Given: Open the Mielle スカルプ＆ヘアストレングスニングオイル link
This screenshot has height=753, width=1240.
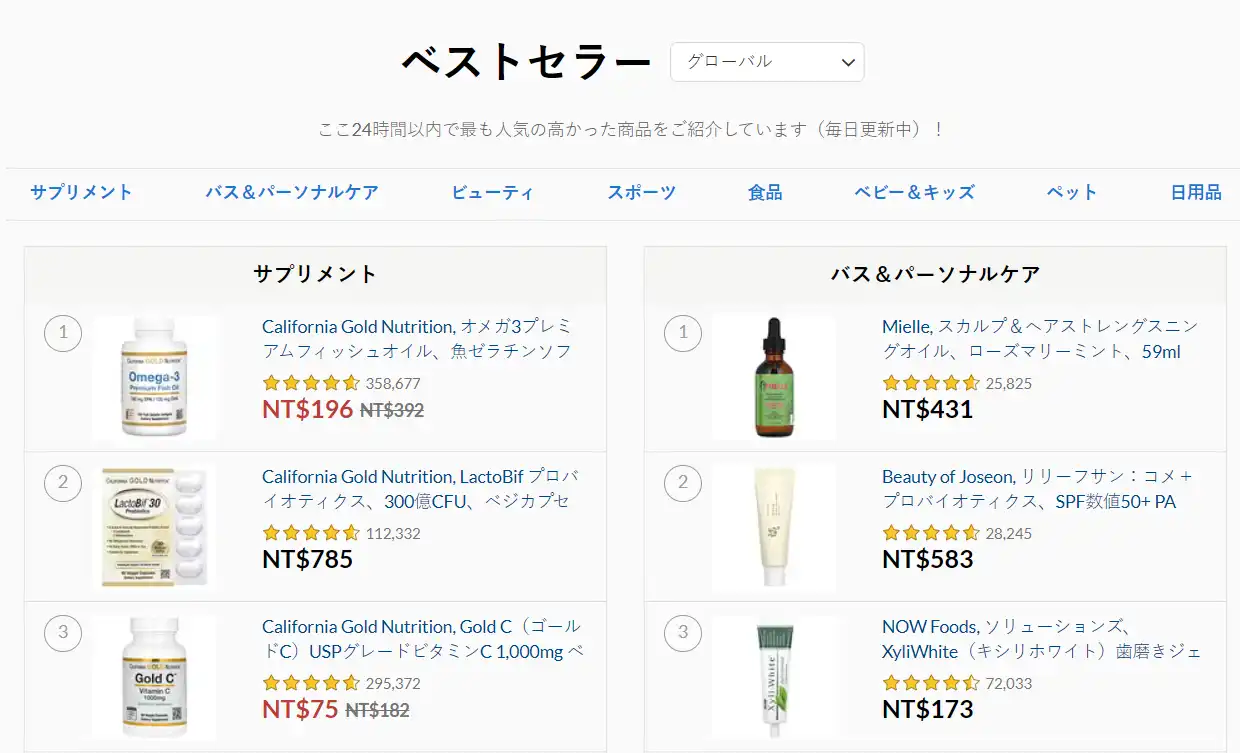Looking at the screenshot, I should coord(1040,339).
